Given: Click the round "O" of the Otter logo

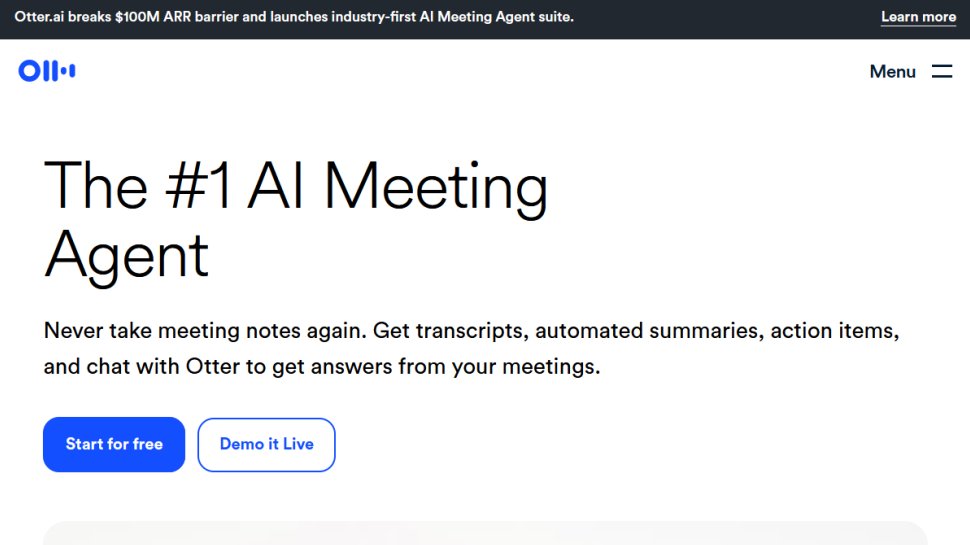Looking at the screenshot, I should 29,71.
